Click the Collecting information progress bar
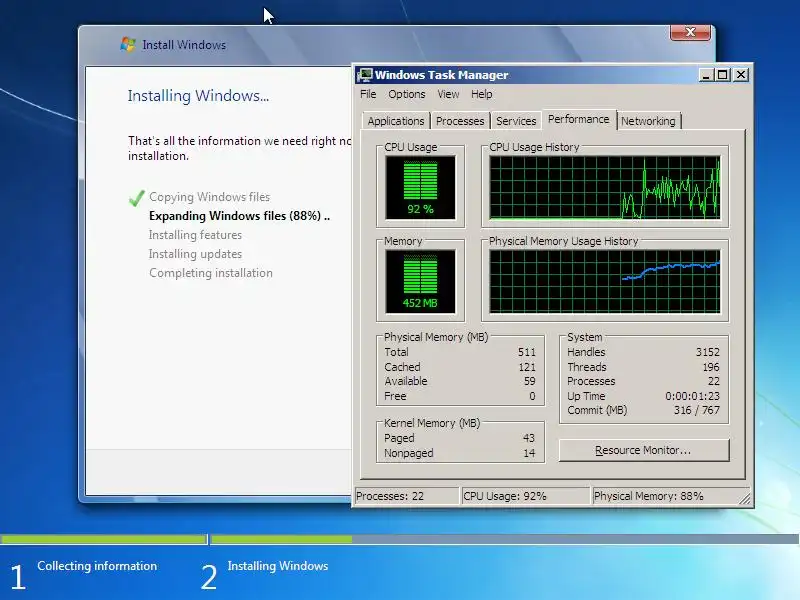Image resolution: width=800 pixels, height=600 pixels. tap(104, 539)
